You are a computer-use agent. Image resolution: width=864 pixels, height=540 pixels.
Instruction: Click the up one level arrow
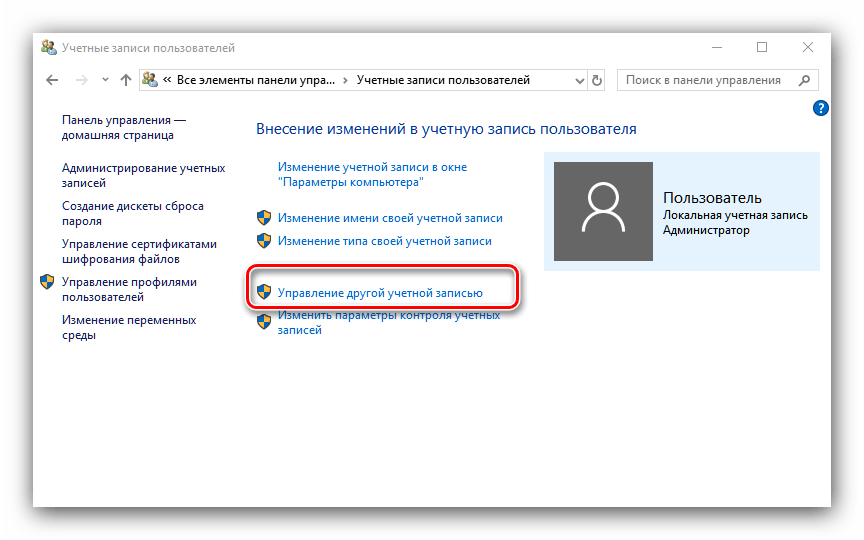click(125, 80)
